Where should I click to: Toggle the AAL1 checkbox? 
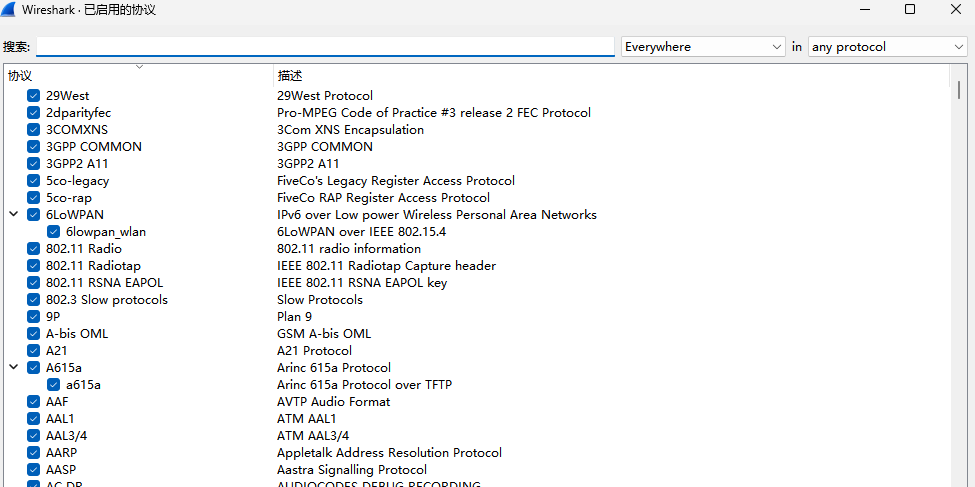[x=34, y=419]
